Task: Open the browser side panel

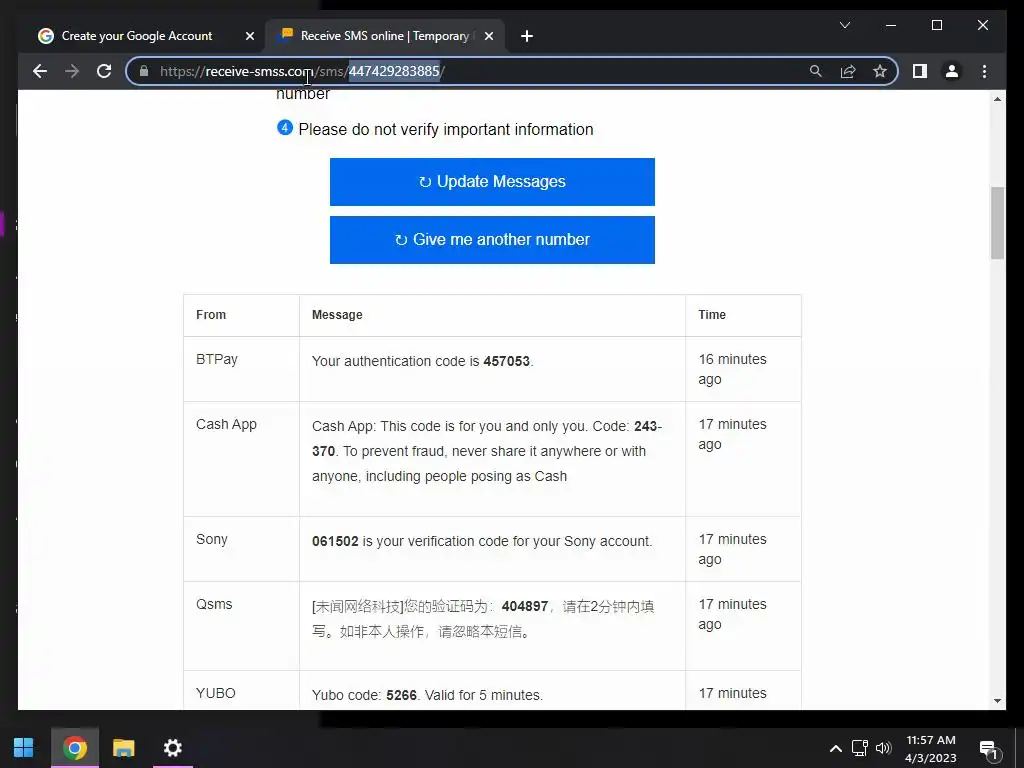Action: 920,71
